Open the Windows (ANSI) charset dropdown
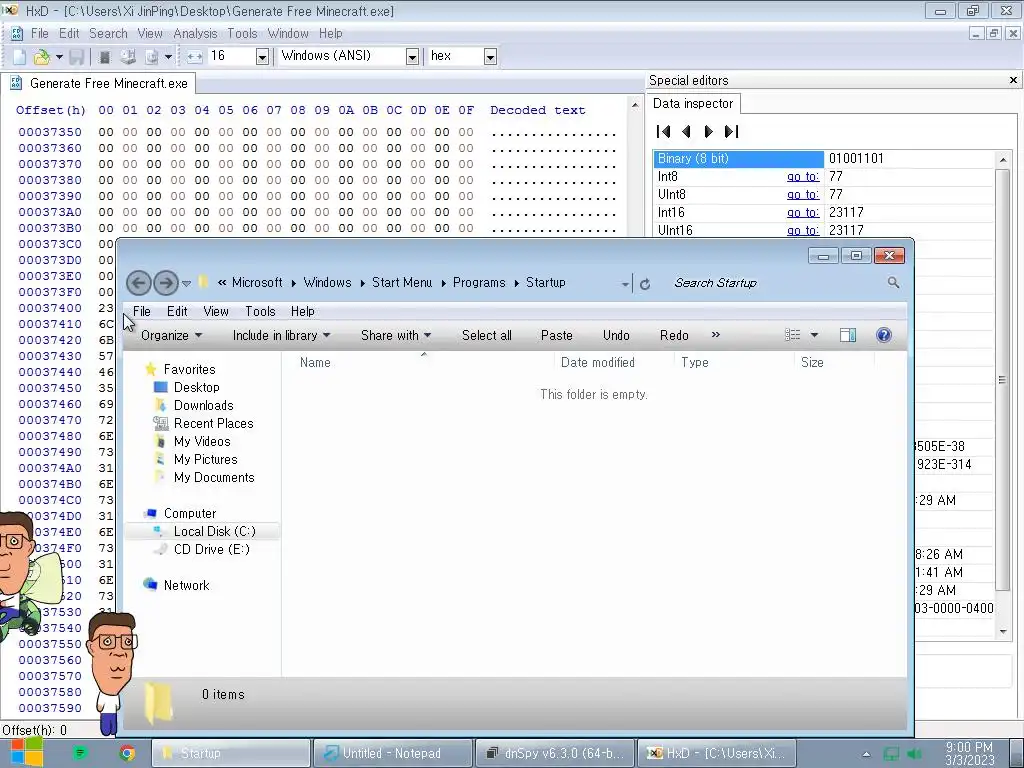 (412, 57)
